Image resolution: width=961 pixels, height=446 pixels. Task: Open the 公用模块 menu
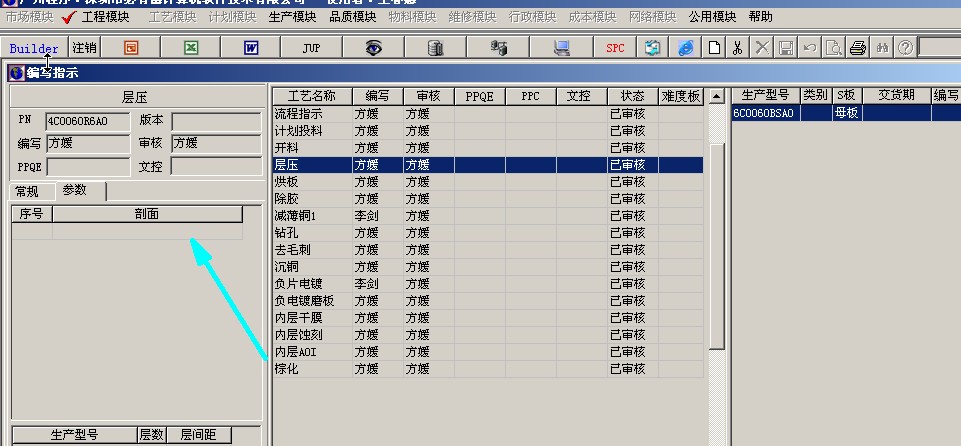pyautogui.click(x=712, y=17)
